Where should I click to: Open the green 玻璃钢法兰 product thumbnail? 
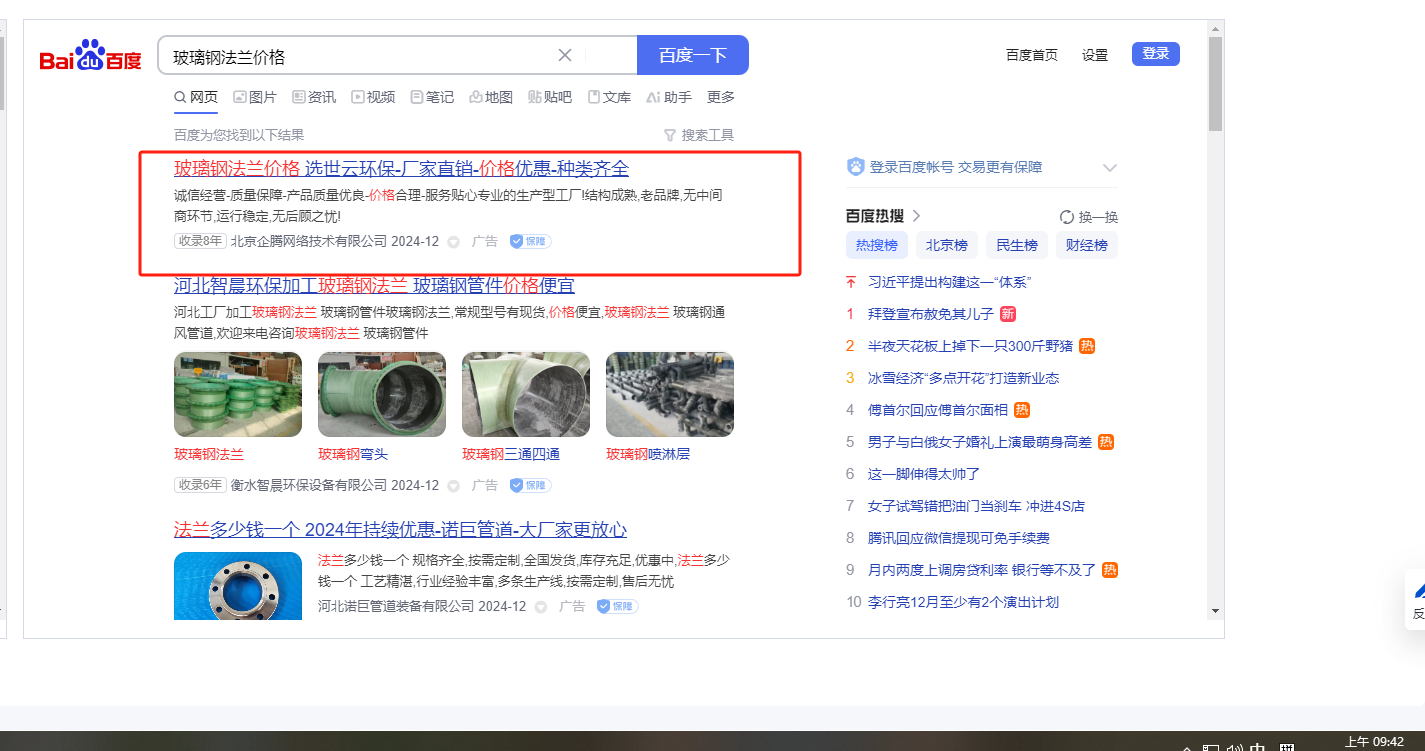(238, 394)
